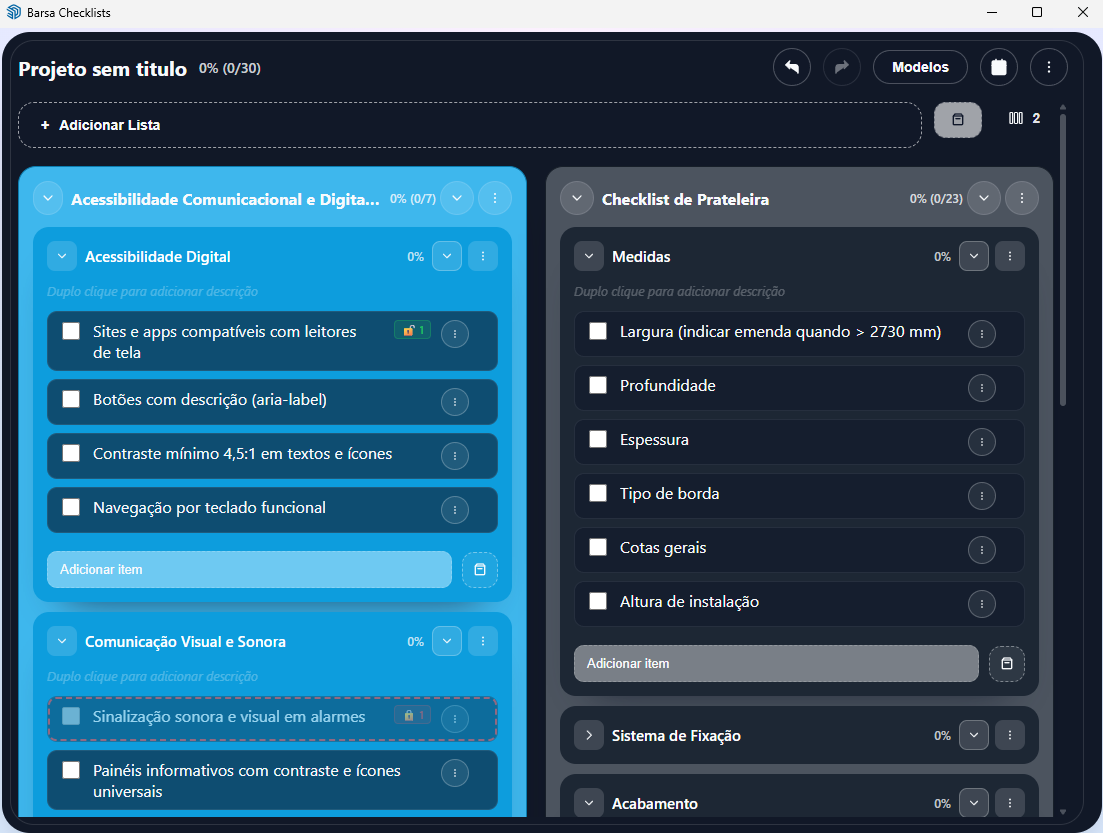
Task: Open the clipboard templates icon beside Modelos
Action: click(999, 67)
